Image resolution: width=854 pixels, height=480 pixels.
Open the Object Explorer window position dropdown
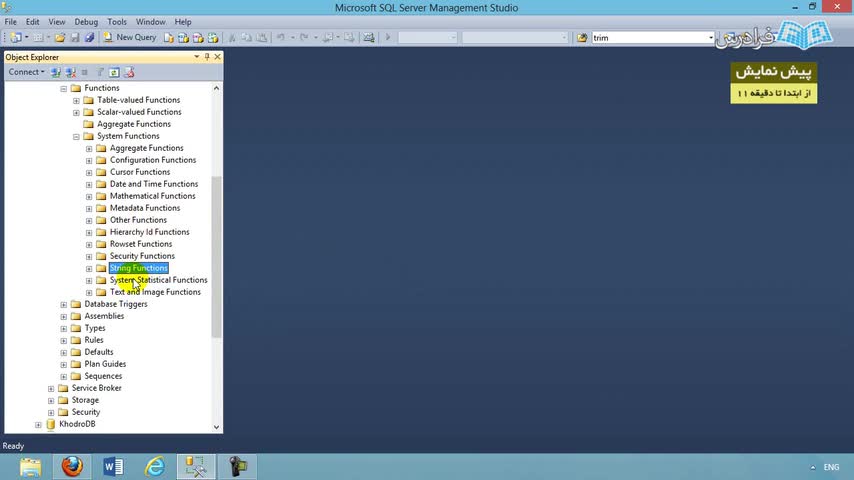click(x=197, y=57)
